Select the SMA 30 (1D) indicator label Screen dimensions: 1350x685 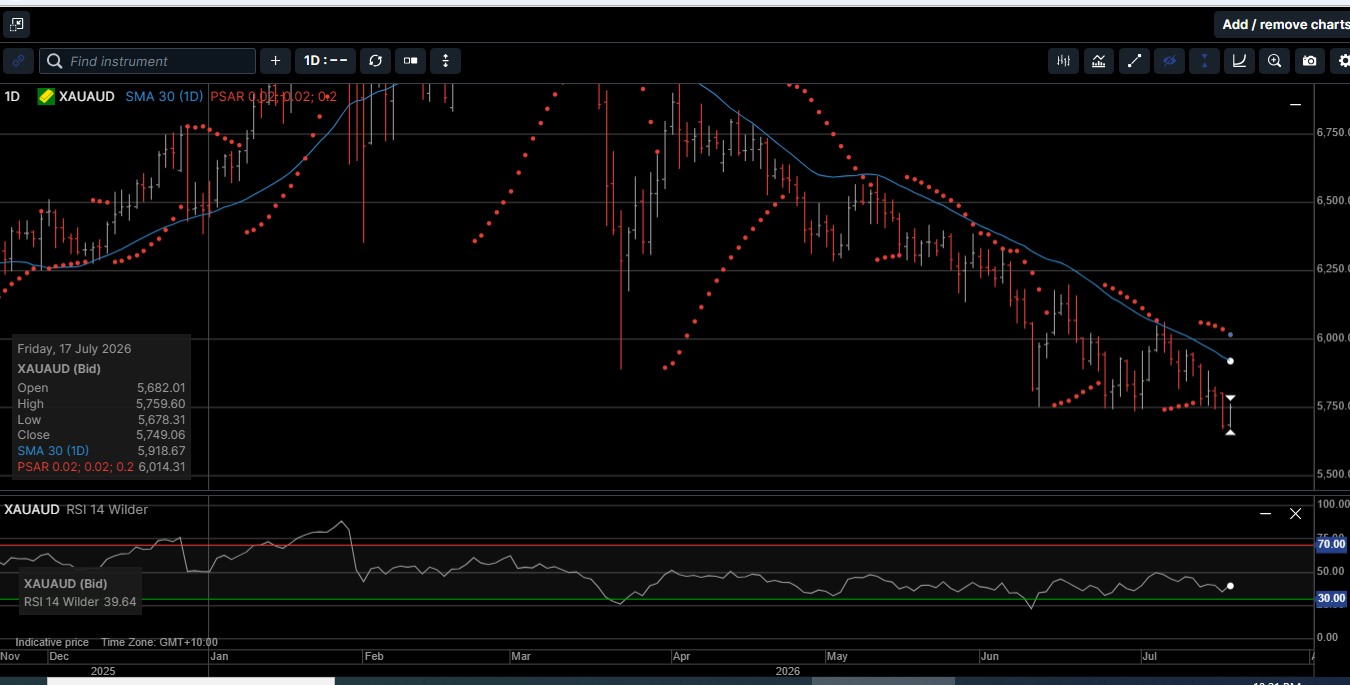pyautogui.click(x=164, y=96)
